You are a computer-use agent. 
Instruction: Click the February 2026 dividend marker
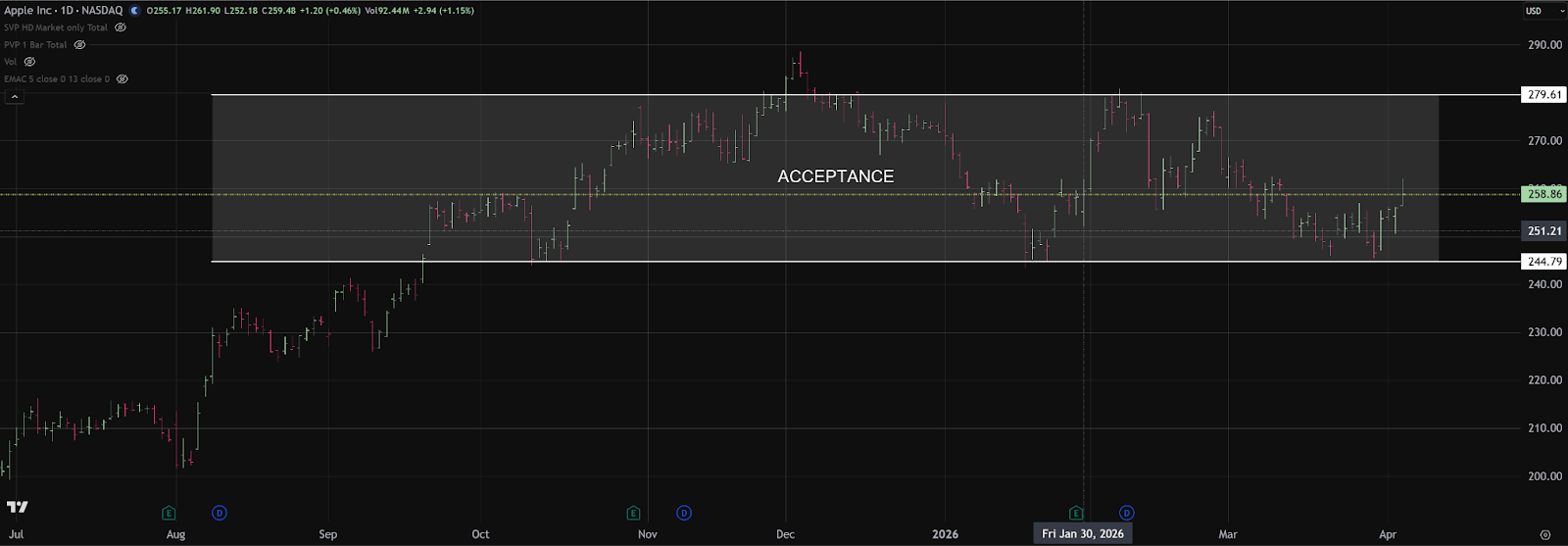point(1127,513)
